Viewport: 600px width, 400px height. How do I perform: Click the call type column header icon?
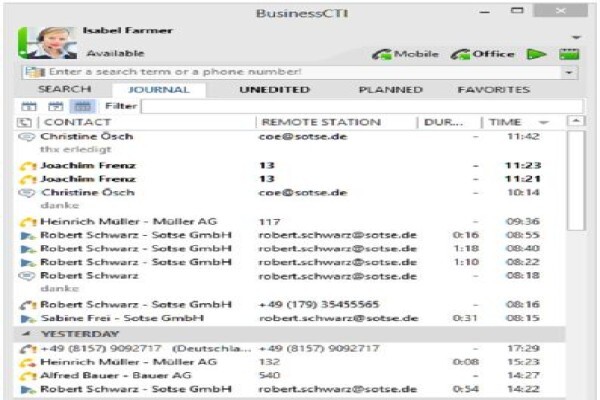point(24,122)
